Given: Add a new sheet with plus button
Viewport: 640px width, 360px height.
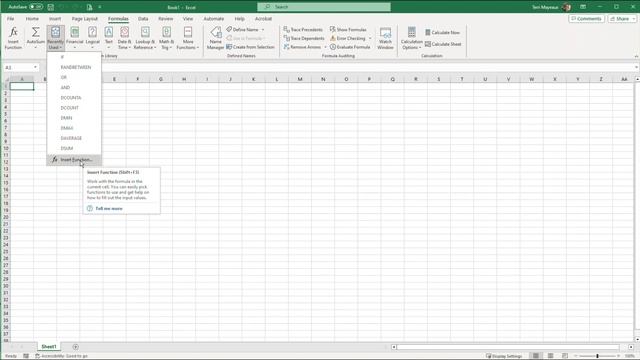Looking at the screenshot, I should click(76, 347).
